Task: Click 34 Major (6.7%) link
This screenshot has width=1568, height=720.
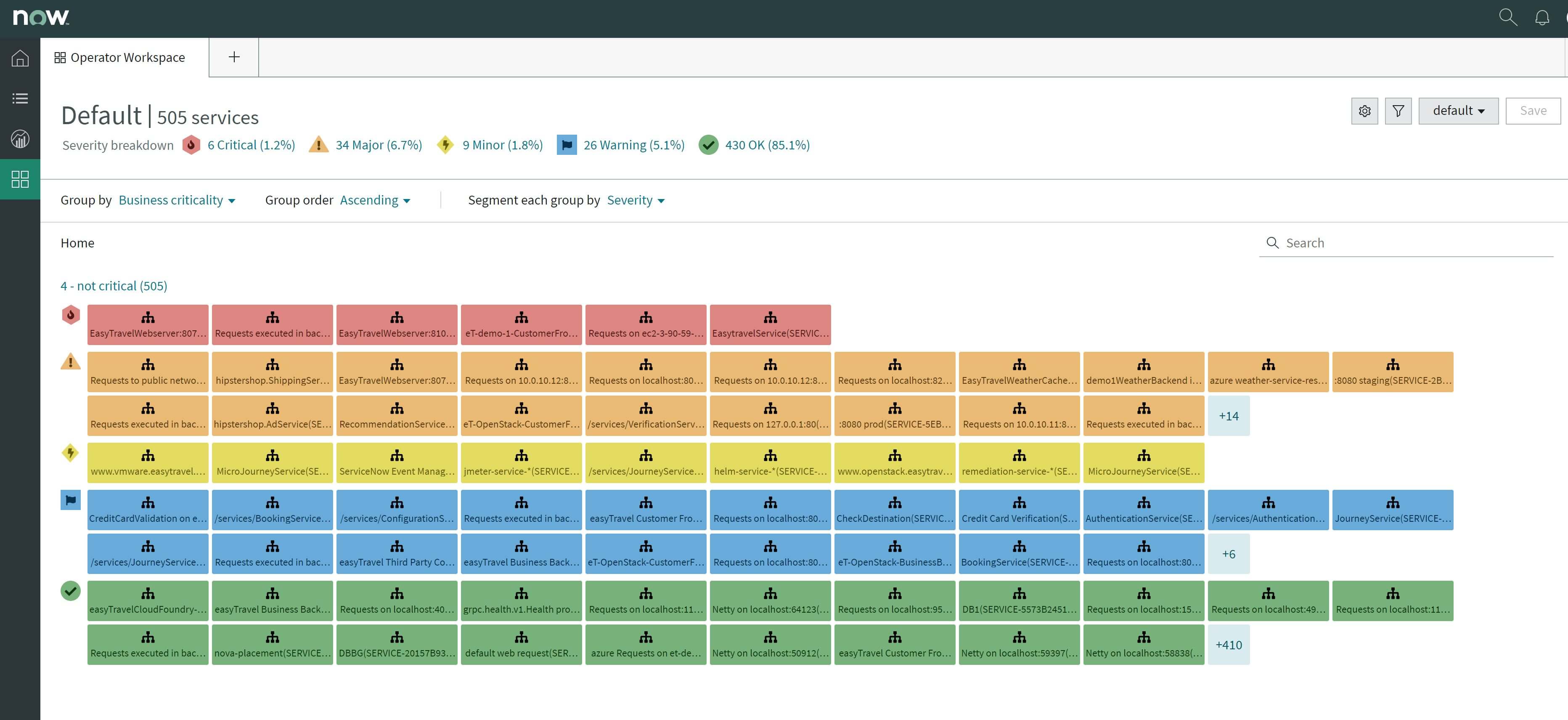Action: 379,145
